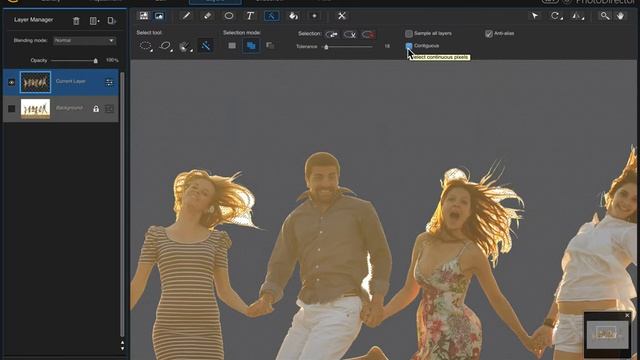640x360 pixels.
Task: Select the Hand pan tool
Action: [620, 16]
